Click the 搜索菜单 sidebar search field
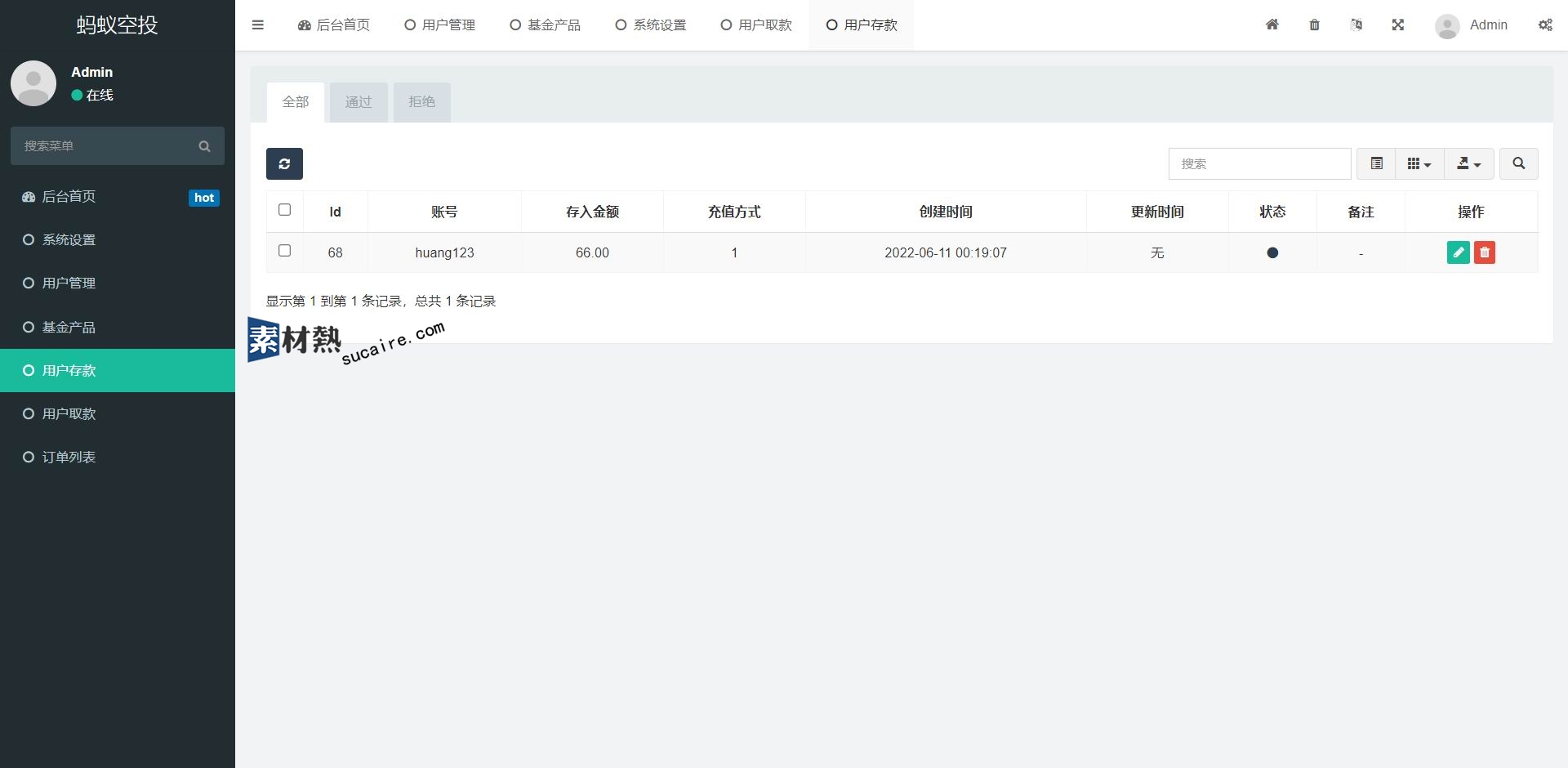Image resolution: width=1568 pixels, height=768 pixels. [x=106, y=145]
